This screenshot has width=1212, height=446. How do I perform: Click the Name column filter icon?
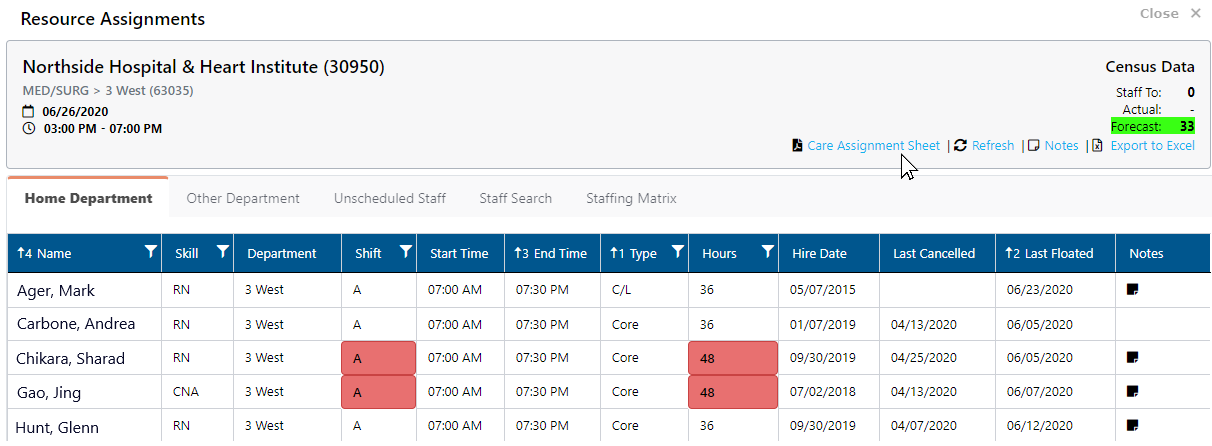[150, 253]
